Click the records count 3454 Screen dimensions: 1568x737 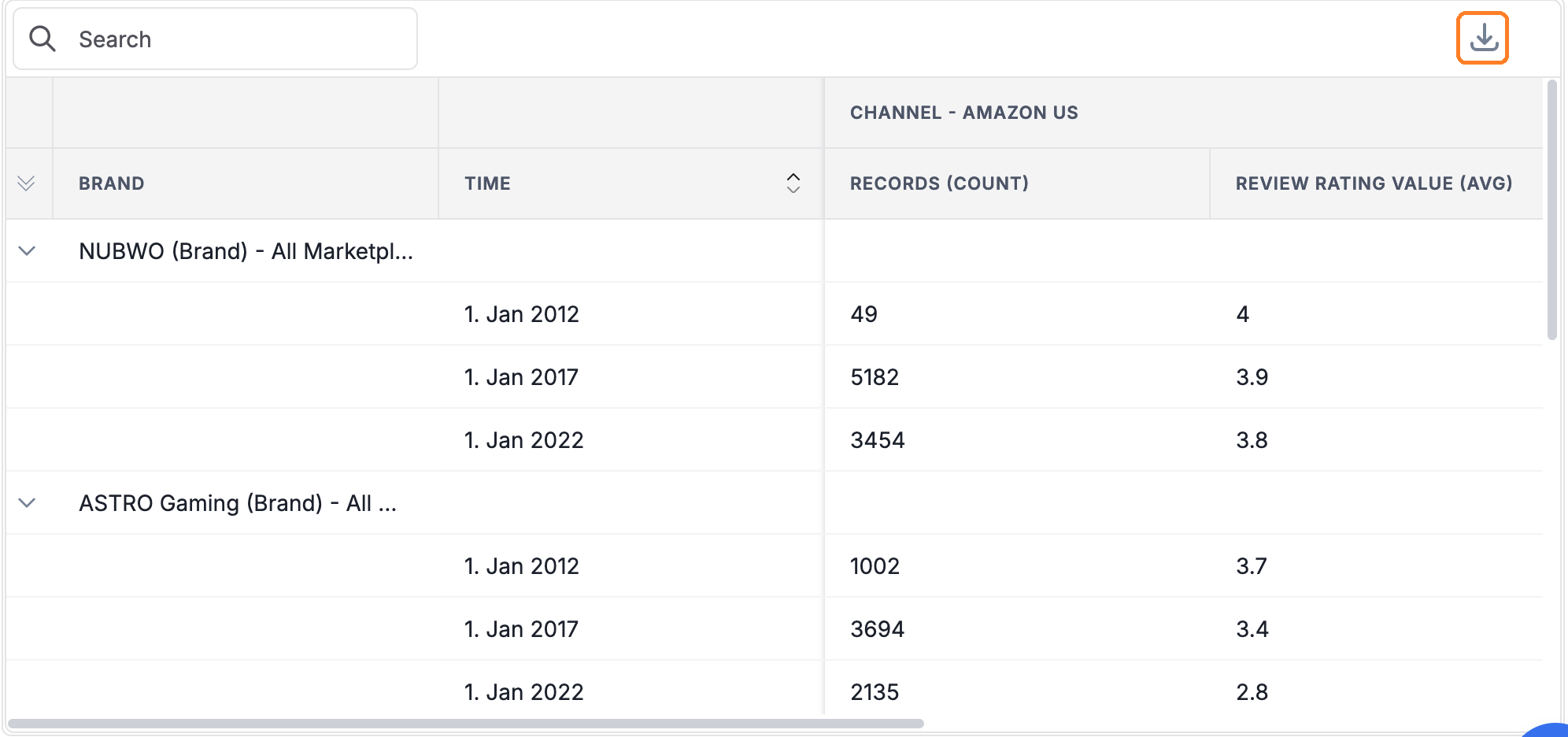[878, 440]
